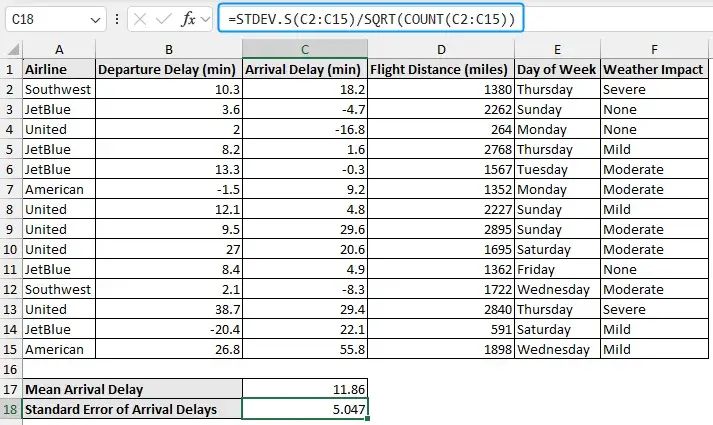Image resolution: width=713 pixels, height=425 pixels.
Task: Select arrival delay -16.8 cell
Action: click(x=305, y=129)
